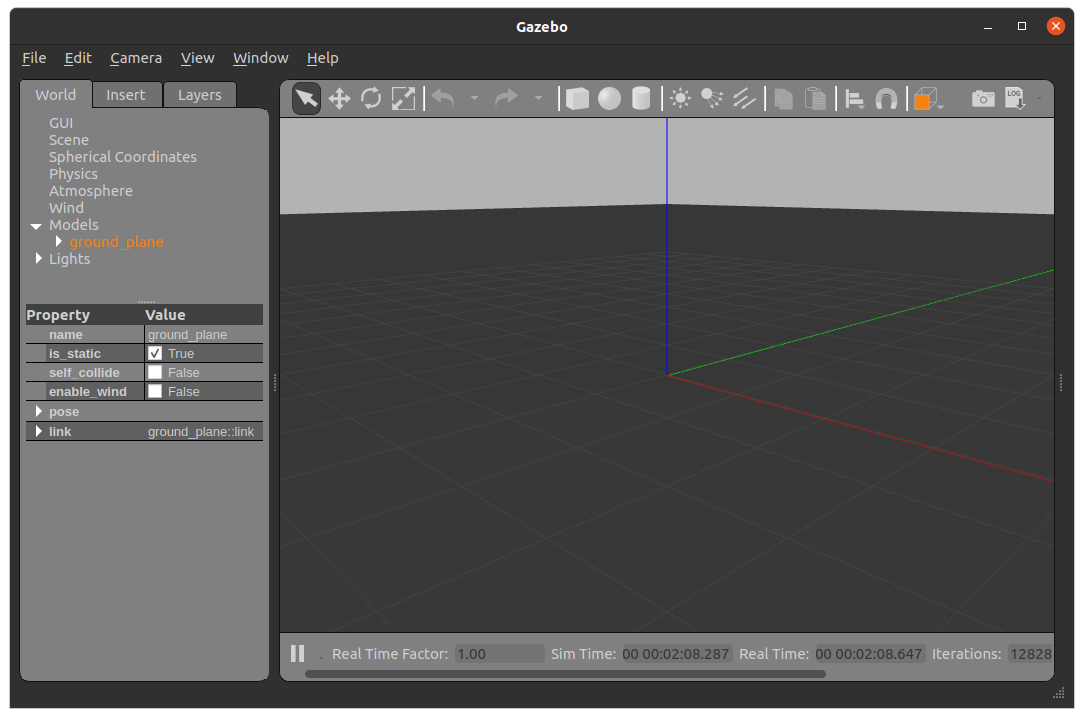Take a screenshot with camera icon
Viewport: 1084px width, 718px height.
(x=983, y=99)
